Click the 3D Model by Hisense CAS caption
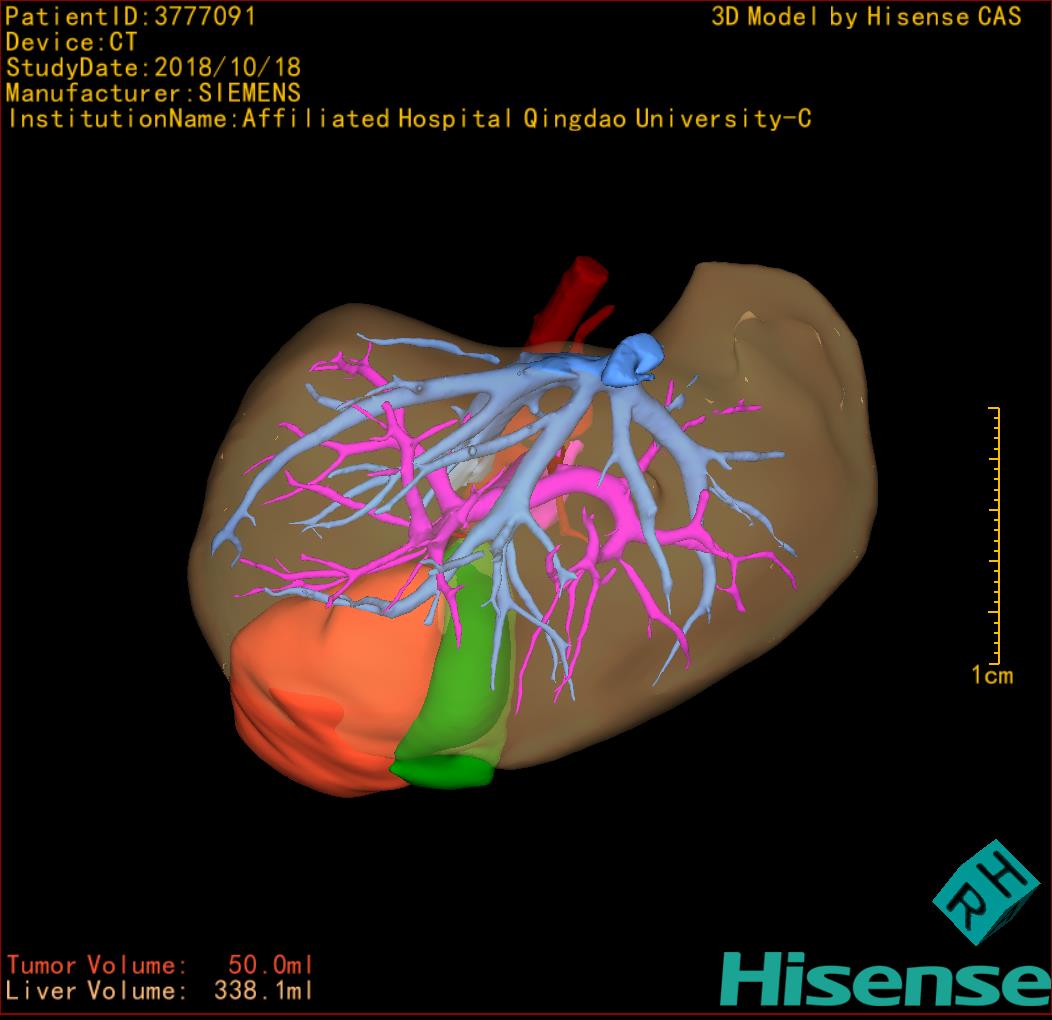 tap(866, 16)
